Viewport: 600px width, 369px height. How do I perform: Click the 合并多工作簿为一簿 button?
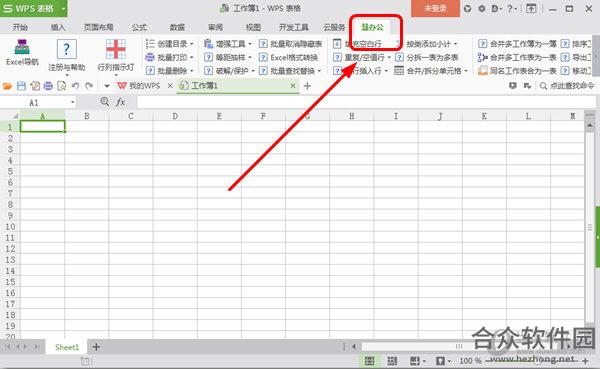coord(517,44)
